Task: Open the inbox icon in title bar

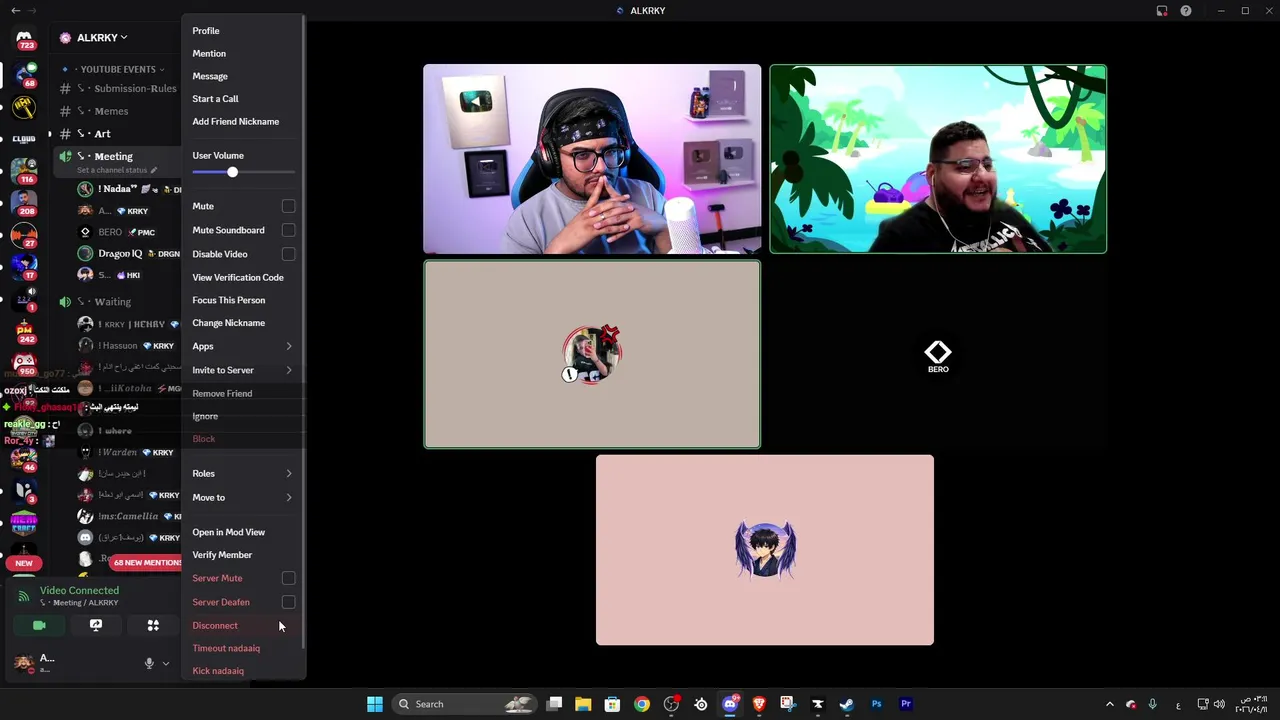Action: 1162,11
